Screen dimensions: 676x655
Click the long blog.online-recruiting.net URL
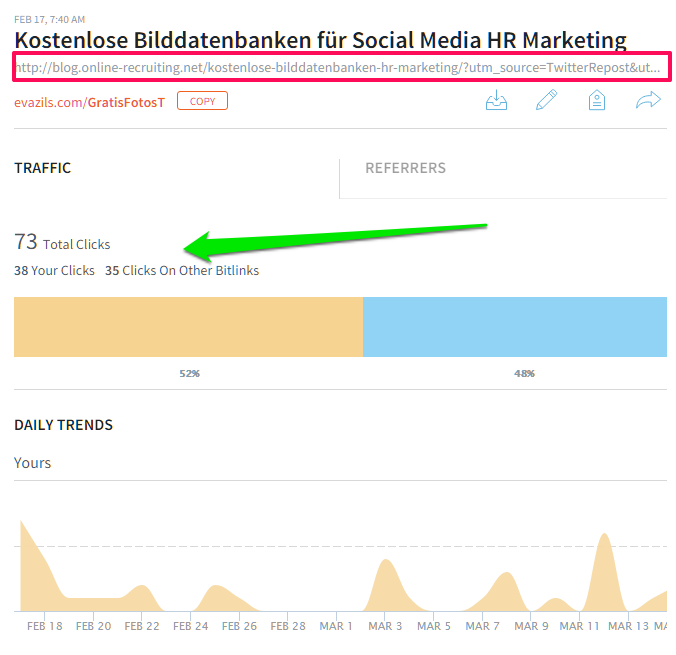click(337, 69)
